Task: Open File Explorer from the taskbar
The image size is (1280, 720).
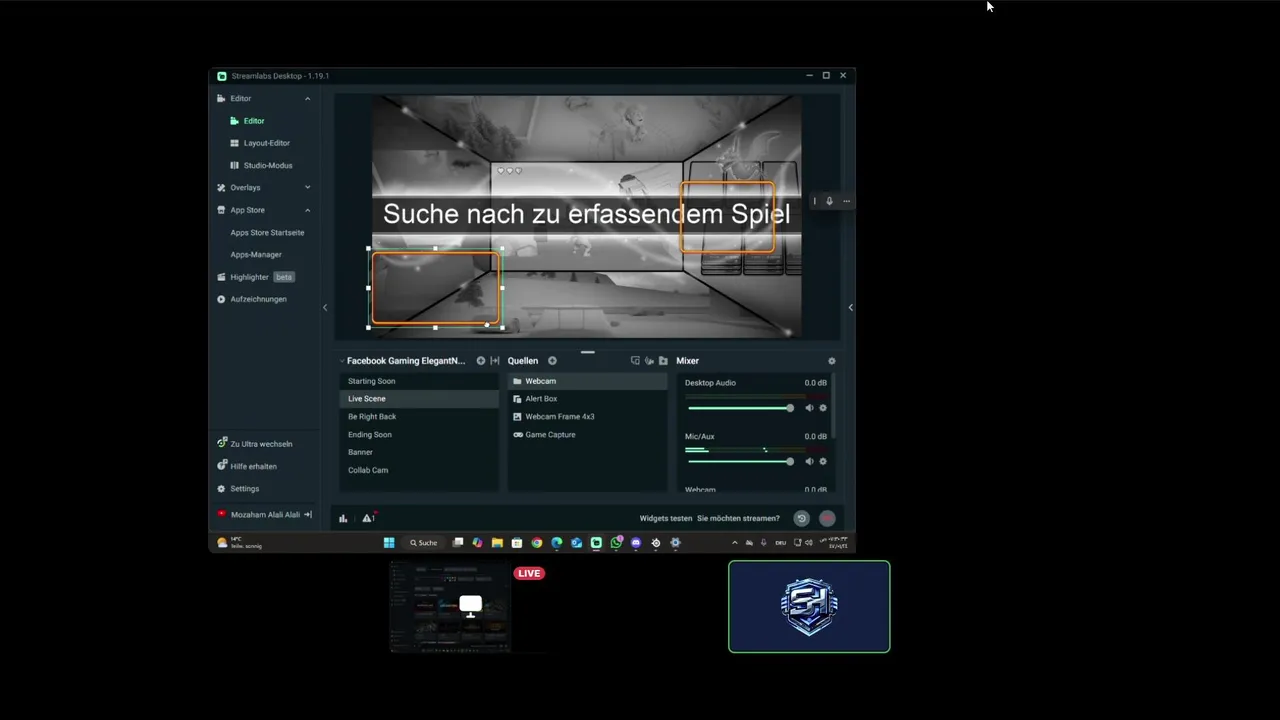Action: coord(497,543)
